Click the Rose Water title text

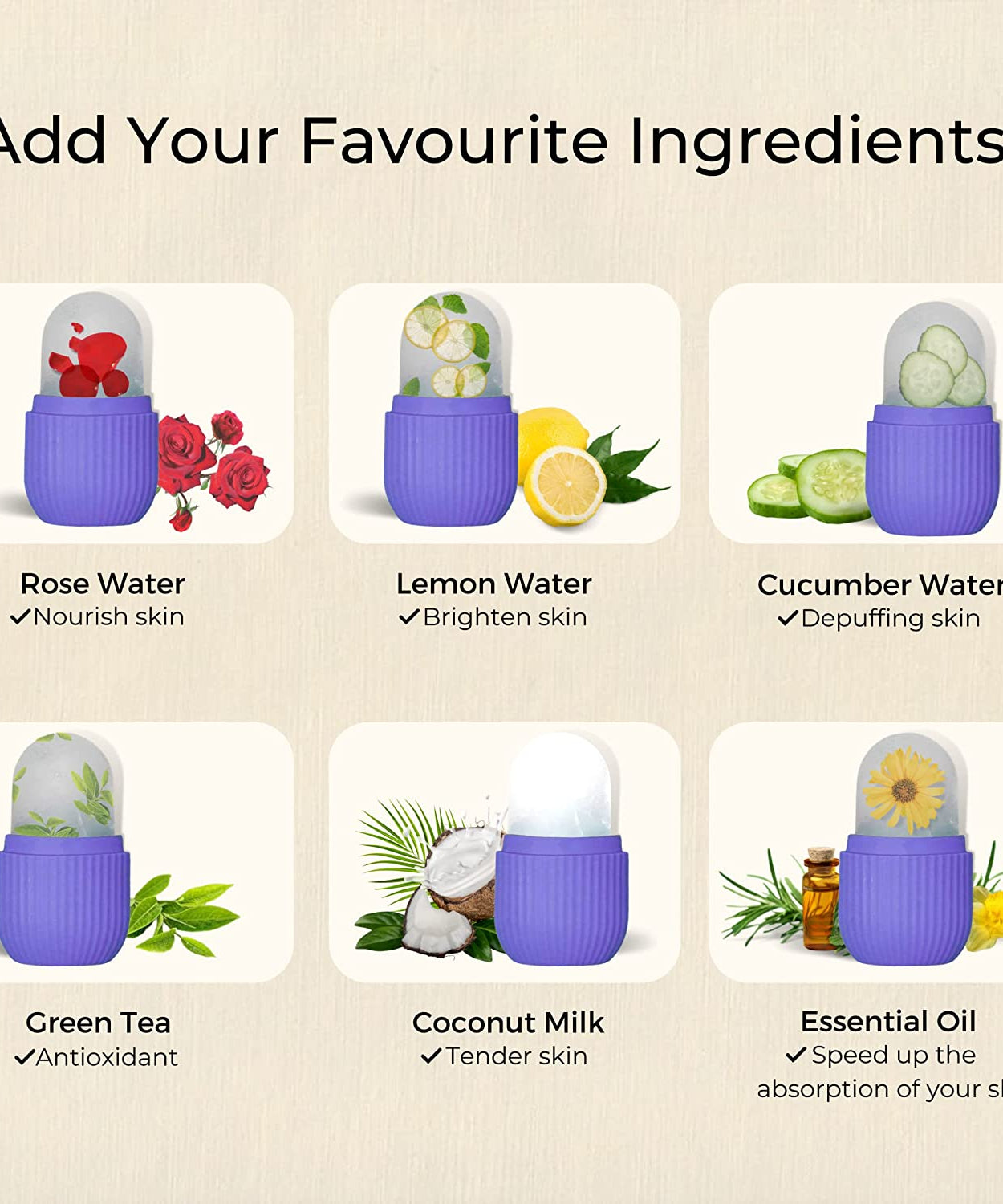pyautogui.click(x=103, y=584)
